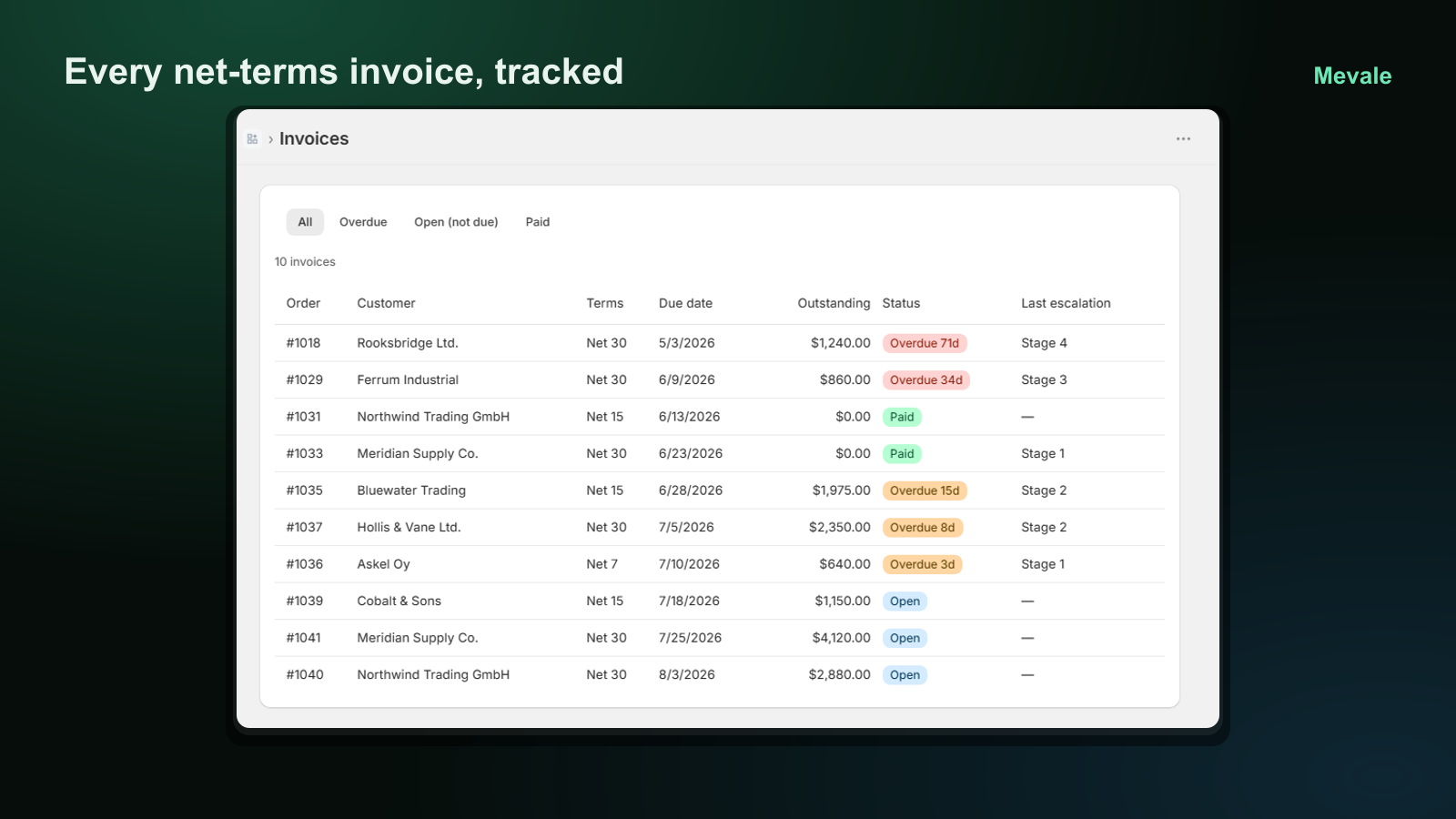Viewport: 1456px width, 819px height.
Task: Click the Stage 3 escalation value
Action: tap(1044, 379)
